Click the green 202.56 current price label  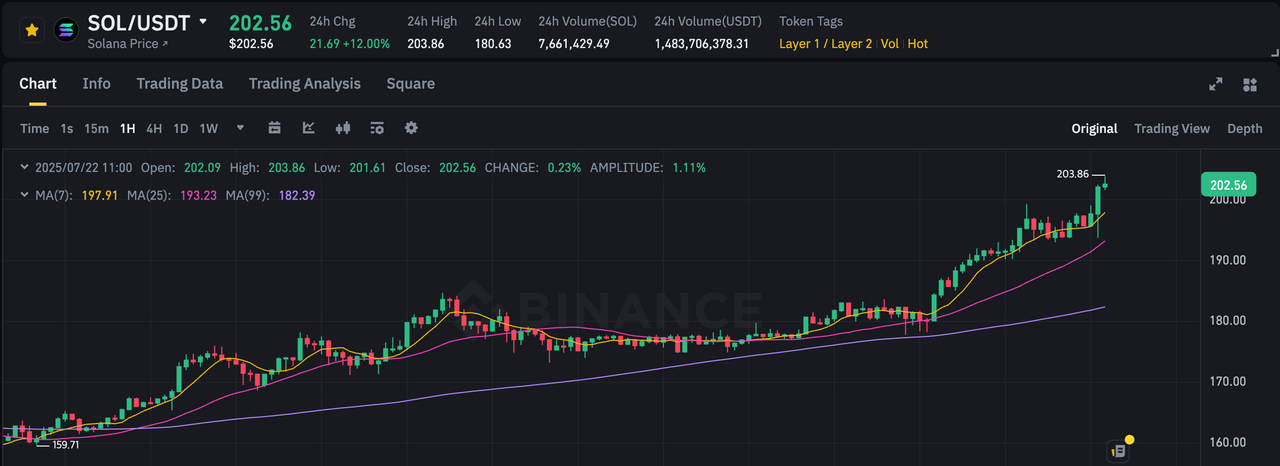[x=1227, y=185]
